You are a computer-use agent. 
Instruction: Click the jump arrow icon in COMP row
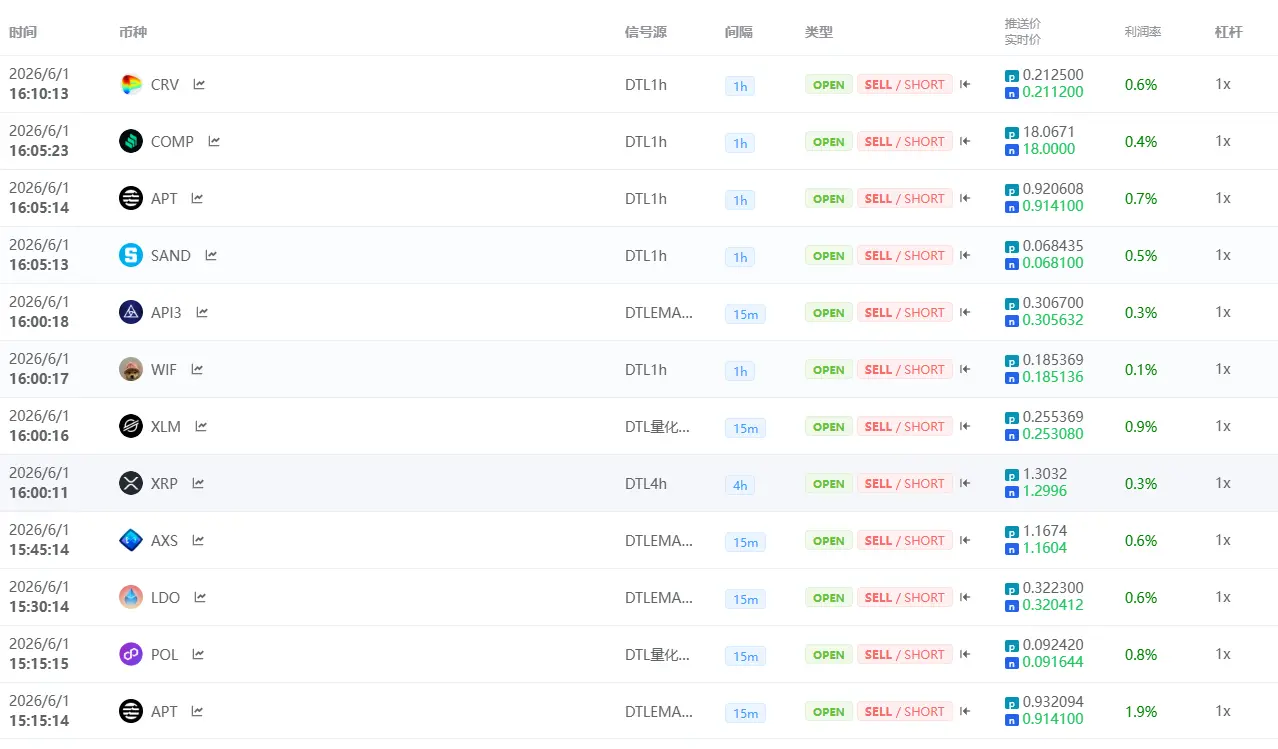point(965,142)
